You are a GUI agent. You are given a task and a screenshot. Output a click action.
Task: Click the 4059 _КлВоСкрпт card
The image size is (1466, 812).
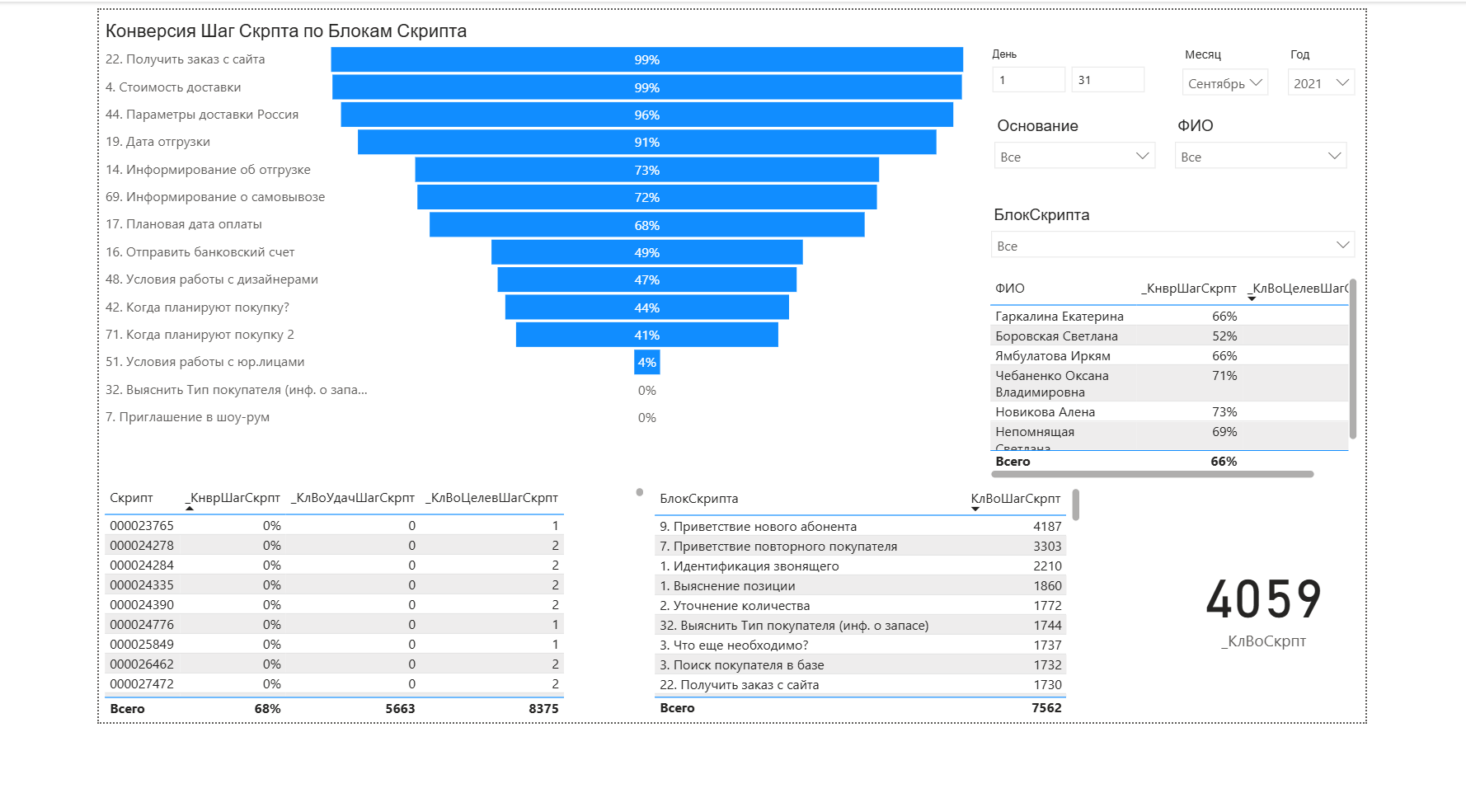tap(1264, 611)
